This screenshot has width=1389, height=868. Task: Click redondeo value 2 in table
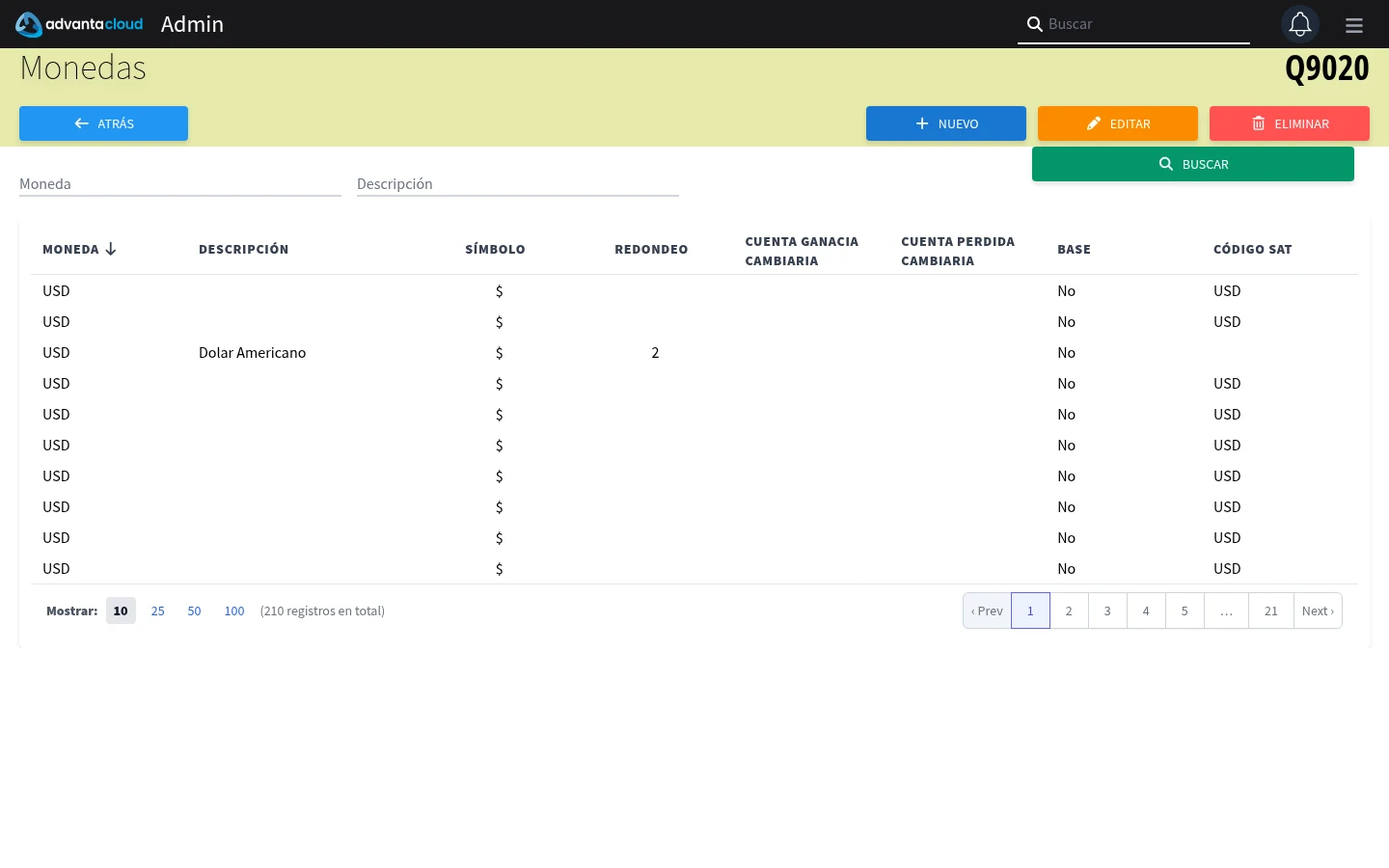655,353
